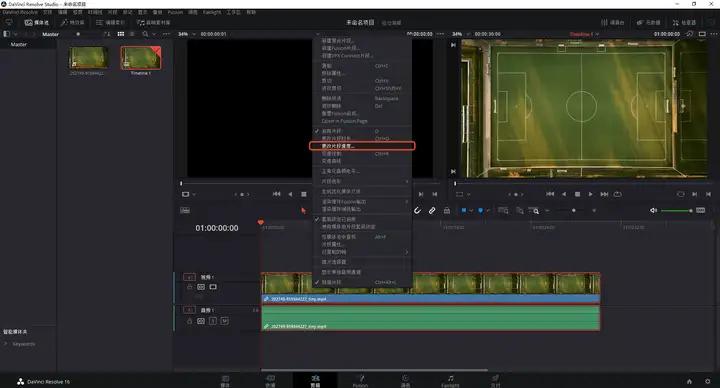Click the media pool search magnifier
This screenshot has width=720, height=388.
click(145, 34)
